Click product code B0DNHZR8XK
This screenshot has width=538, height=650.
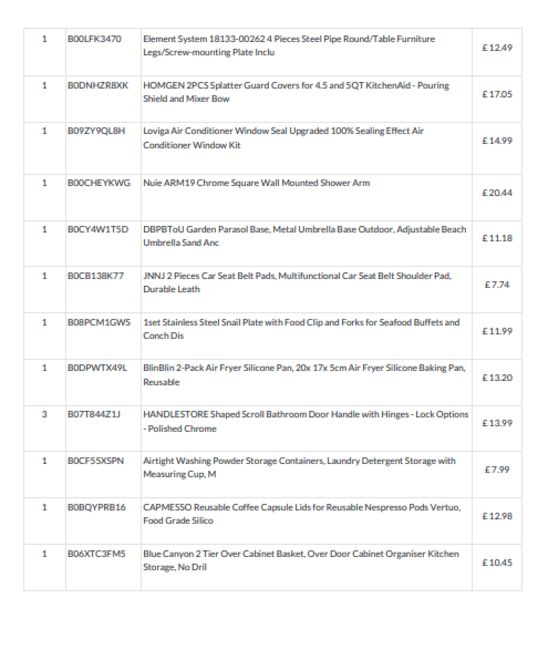[x=98, y=85]
